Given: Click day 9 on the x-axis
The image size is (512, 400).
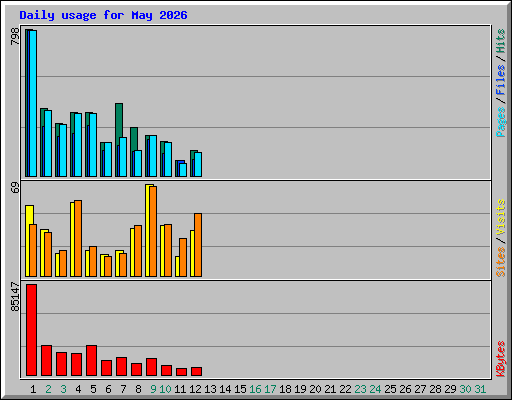Looking at the screenshot, I should (153, 389).
